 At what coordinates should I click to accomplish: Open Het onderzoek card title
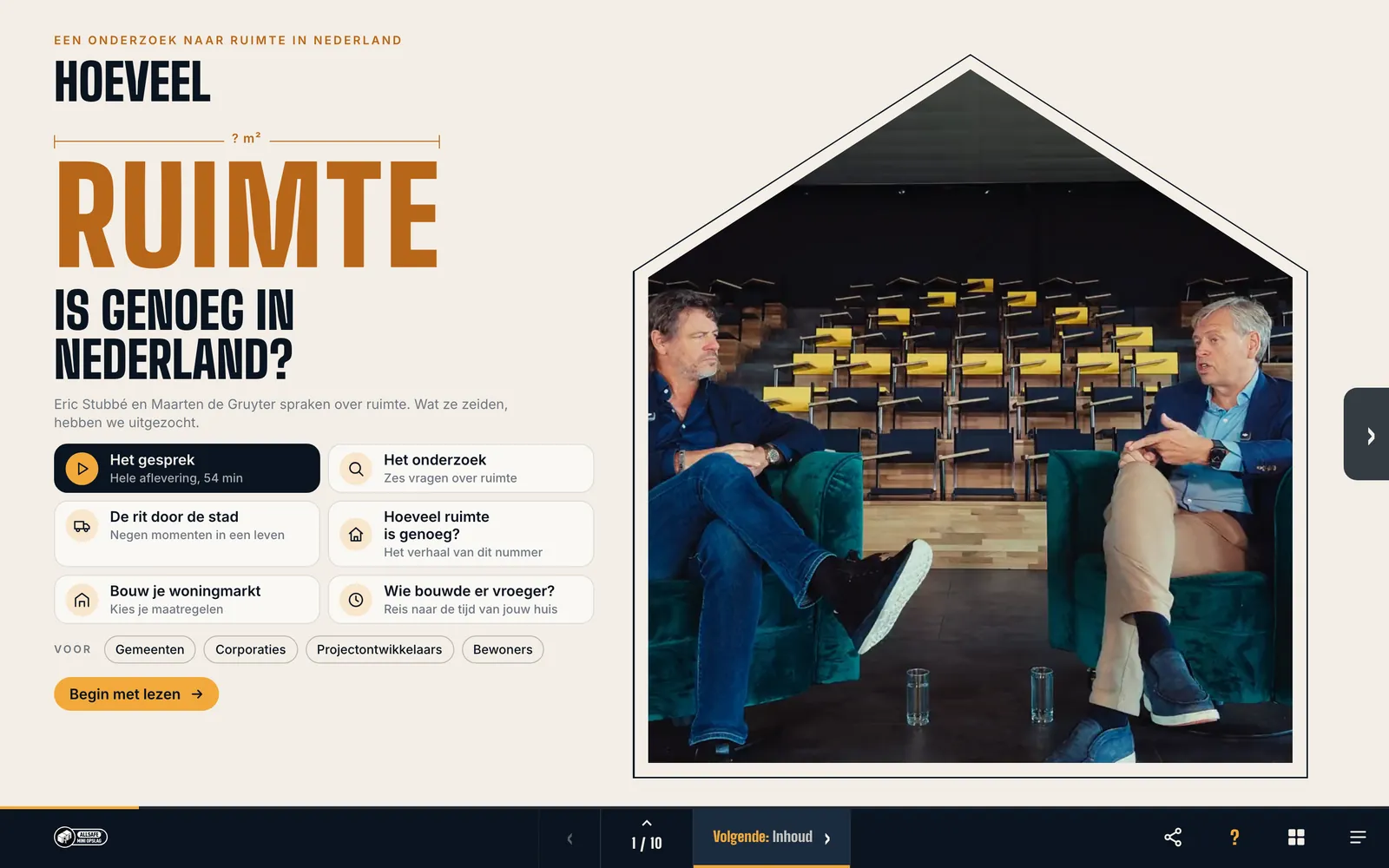pos(435,460)
